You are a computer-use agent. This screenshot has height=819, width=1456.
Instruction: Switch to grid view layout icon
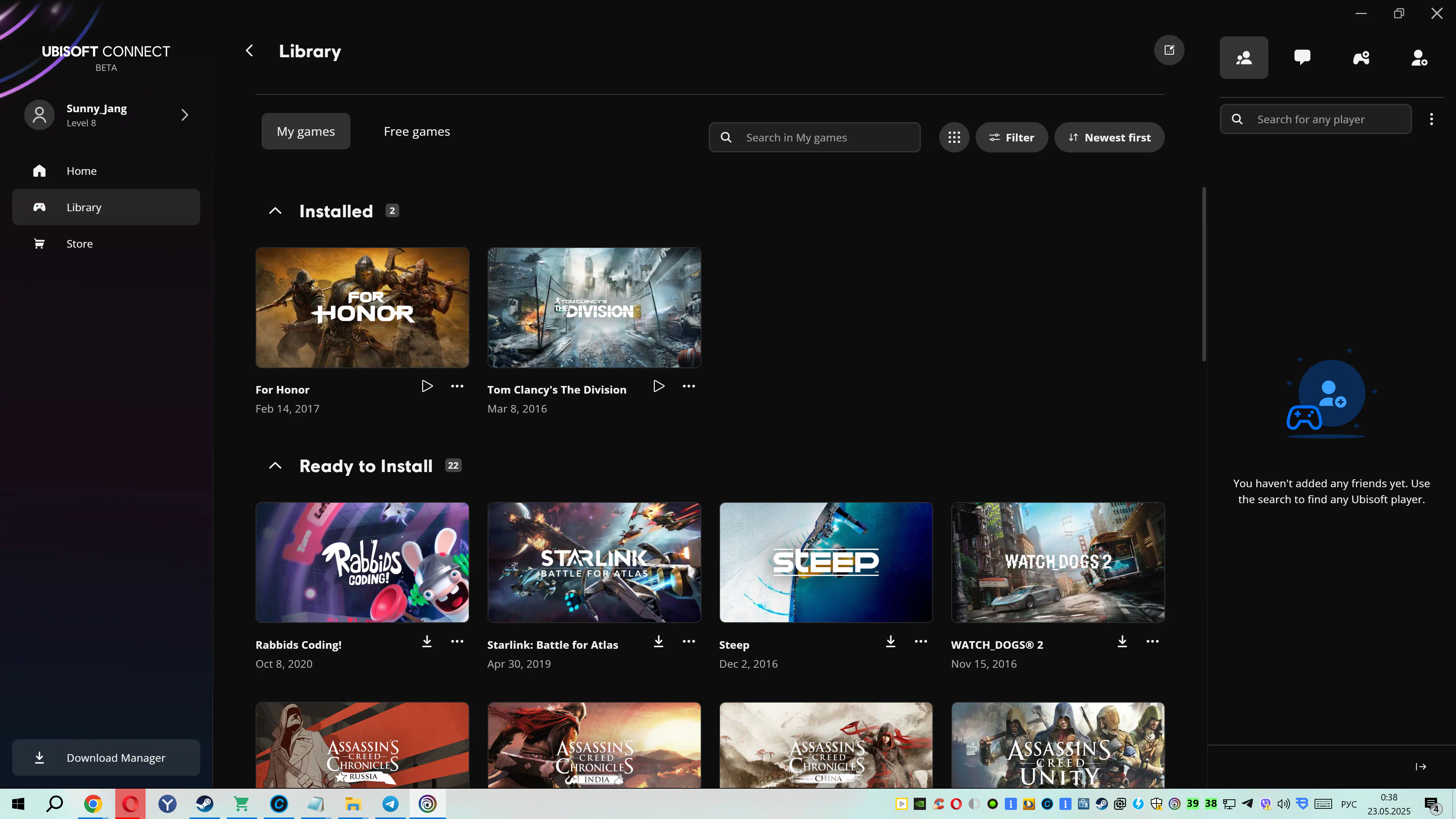[x=954, y=137]
